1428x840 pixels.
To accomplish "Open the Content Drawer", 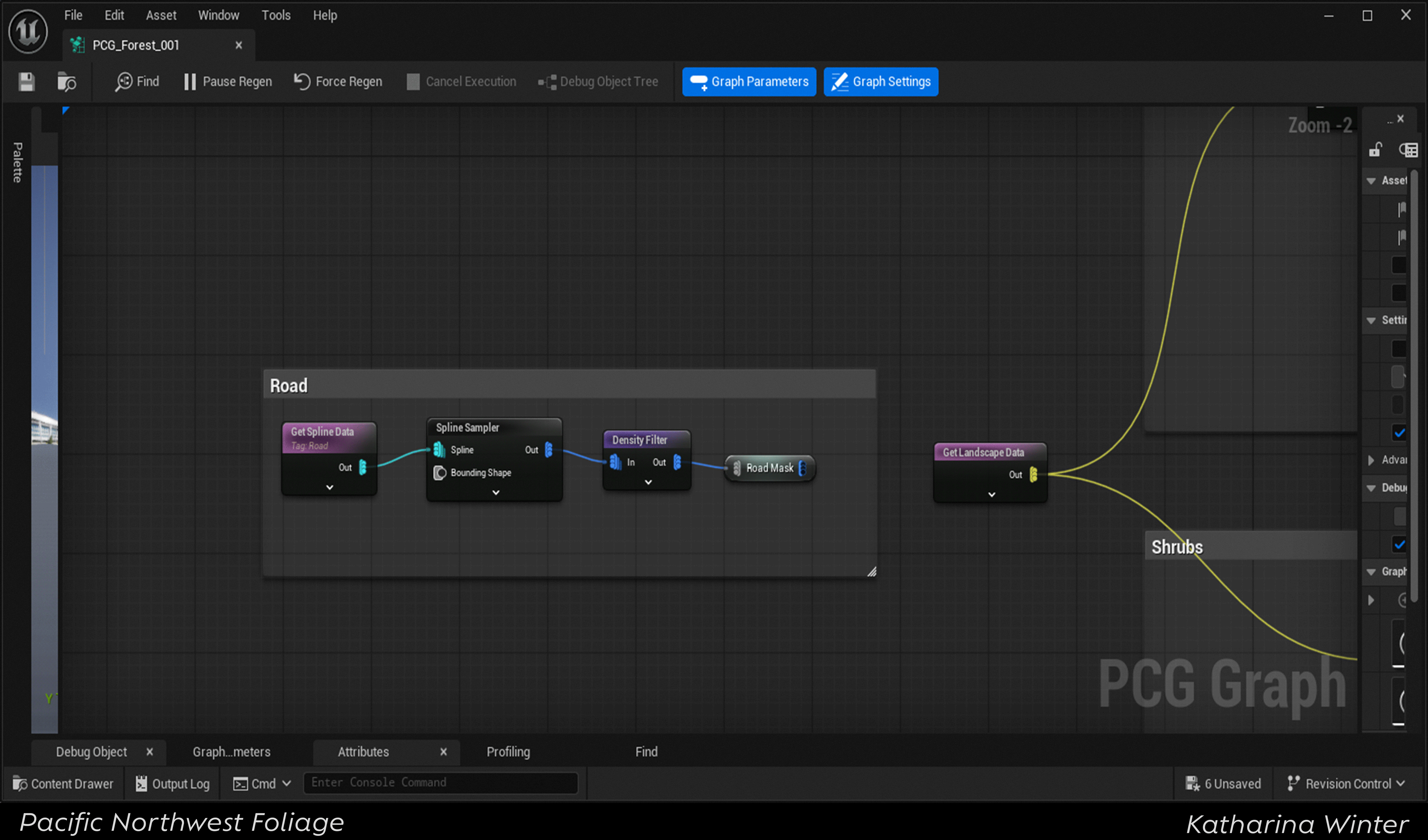I will click(x=63, y=784).
